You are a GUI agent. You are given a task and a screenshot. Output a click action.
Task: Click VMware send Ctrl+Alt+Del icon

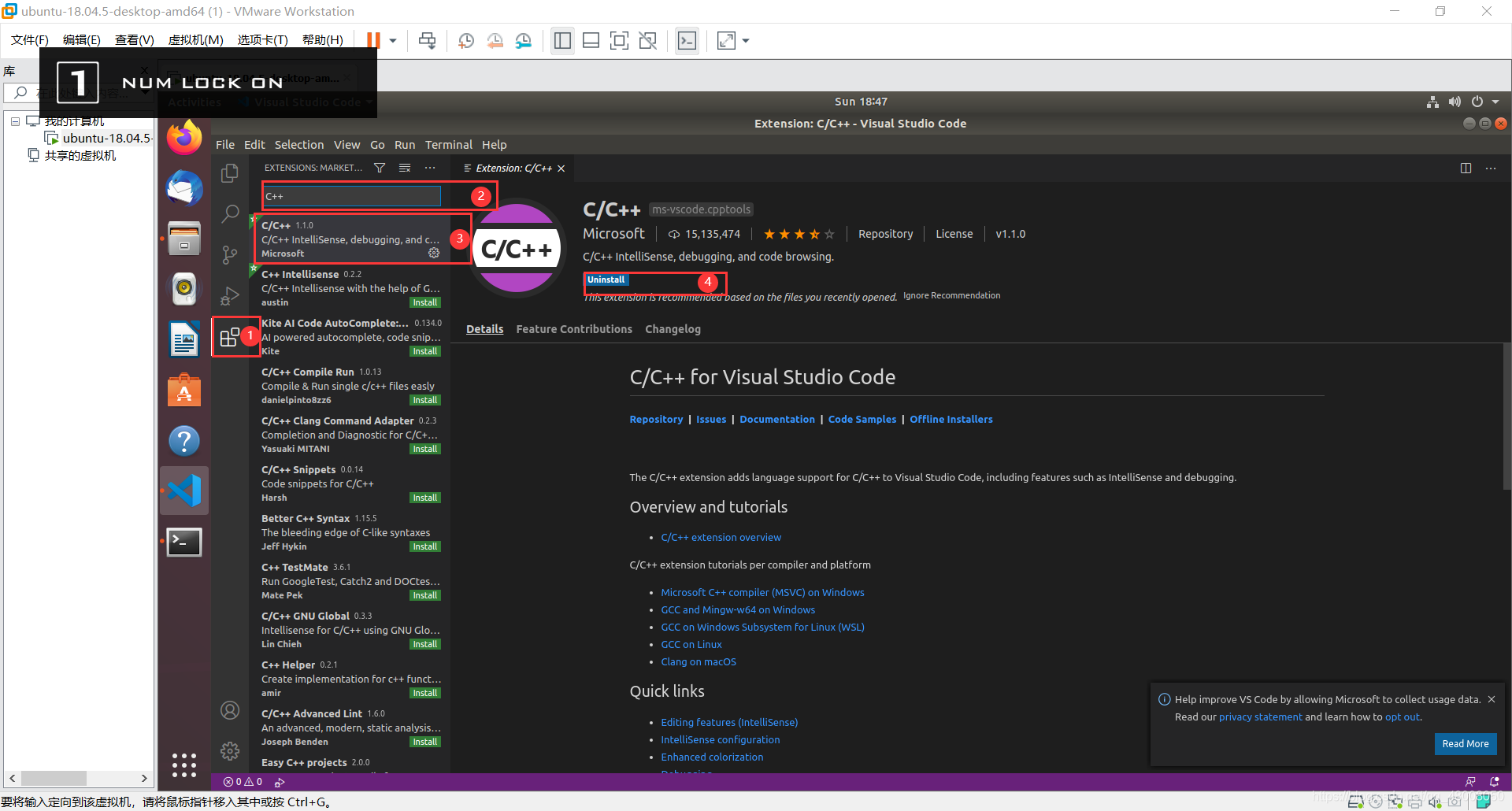click(x=428, y=41)
